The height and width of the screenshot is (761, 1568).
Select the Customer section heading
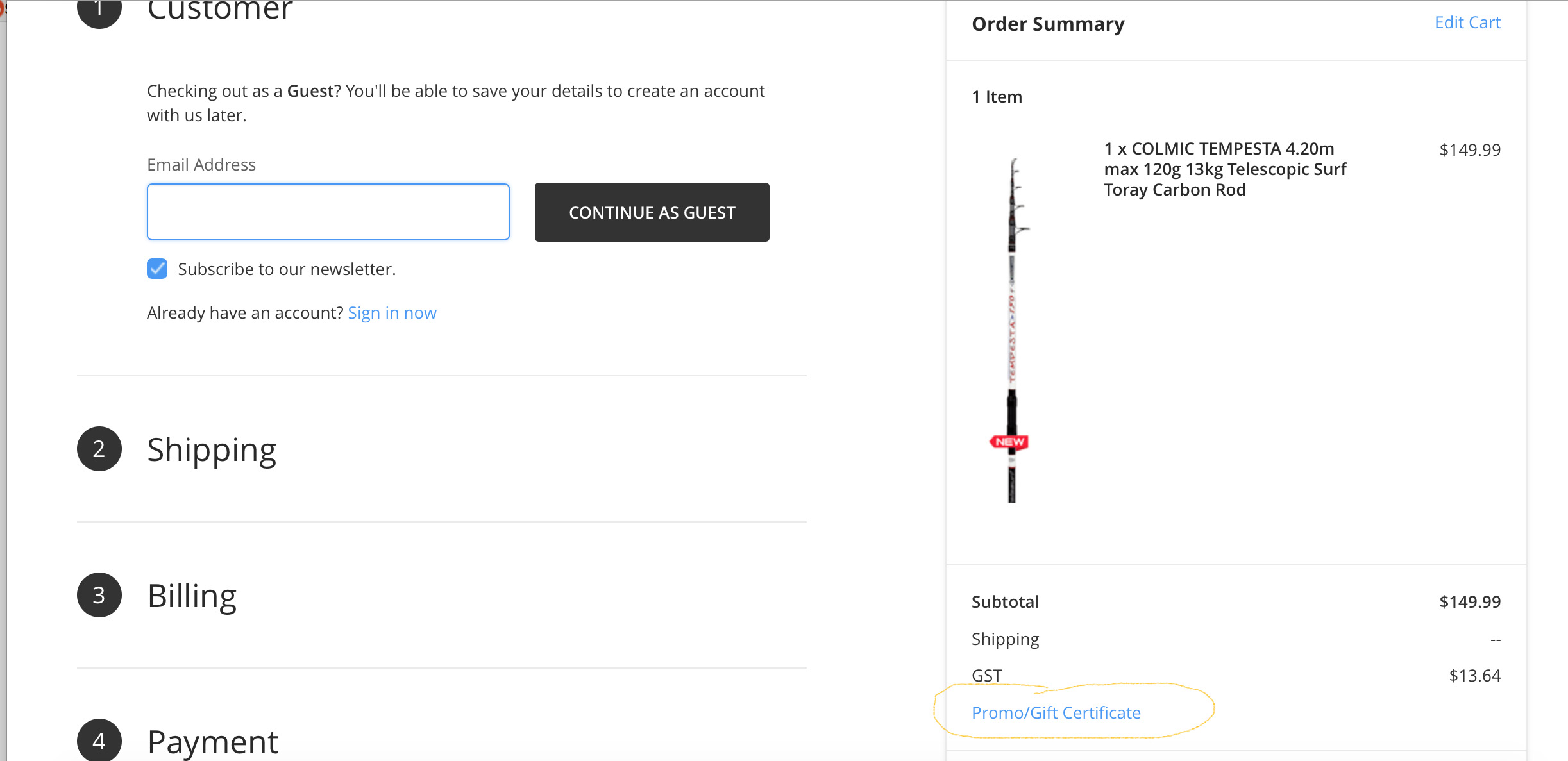click(x=219, y=10)
